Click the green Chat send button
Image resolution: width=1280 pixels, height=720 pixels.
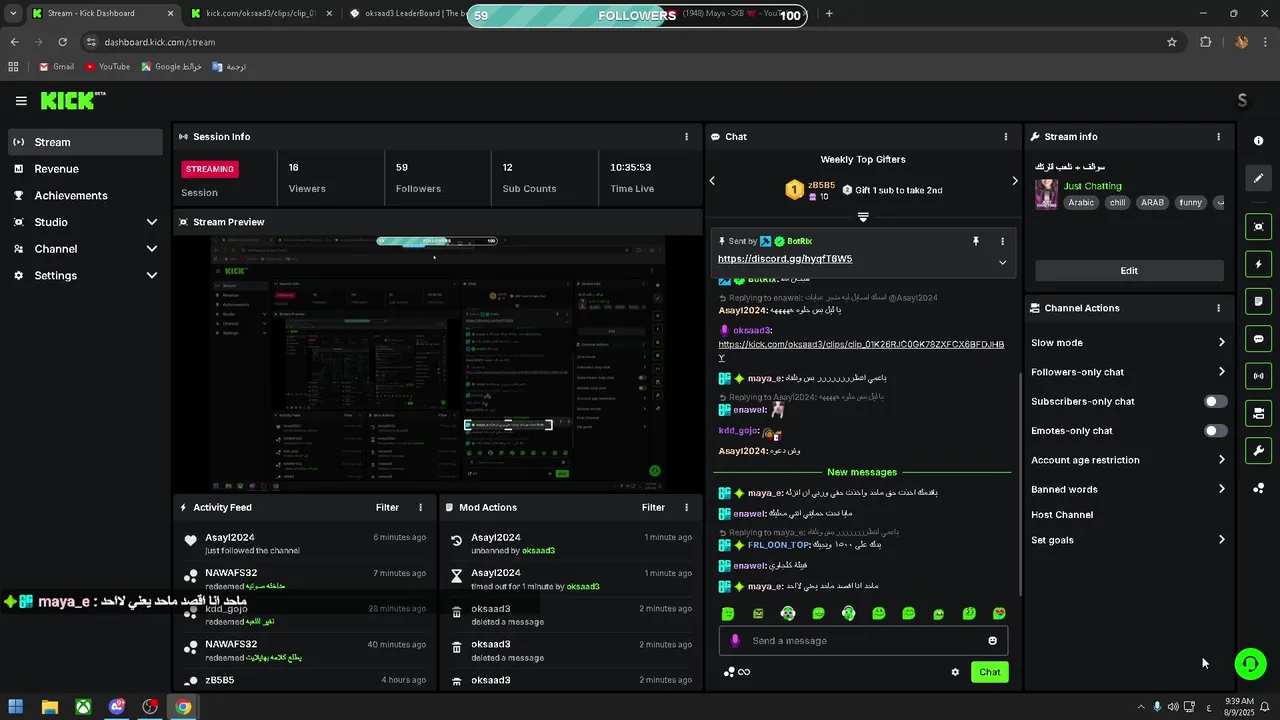click(989, 672)
